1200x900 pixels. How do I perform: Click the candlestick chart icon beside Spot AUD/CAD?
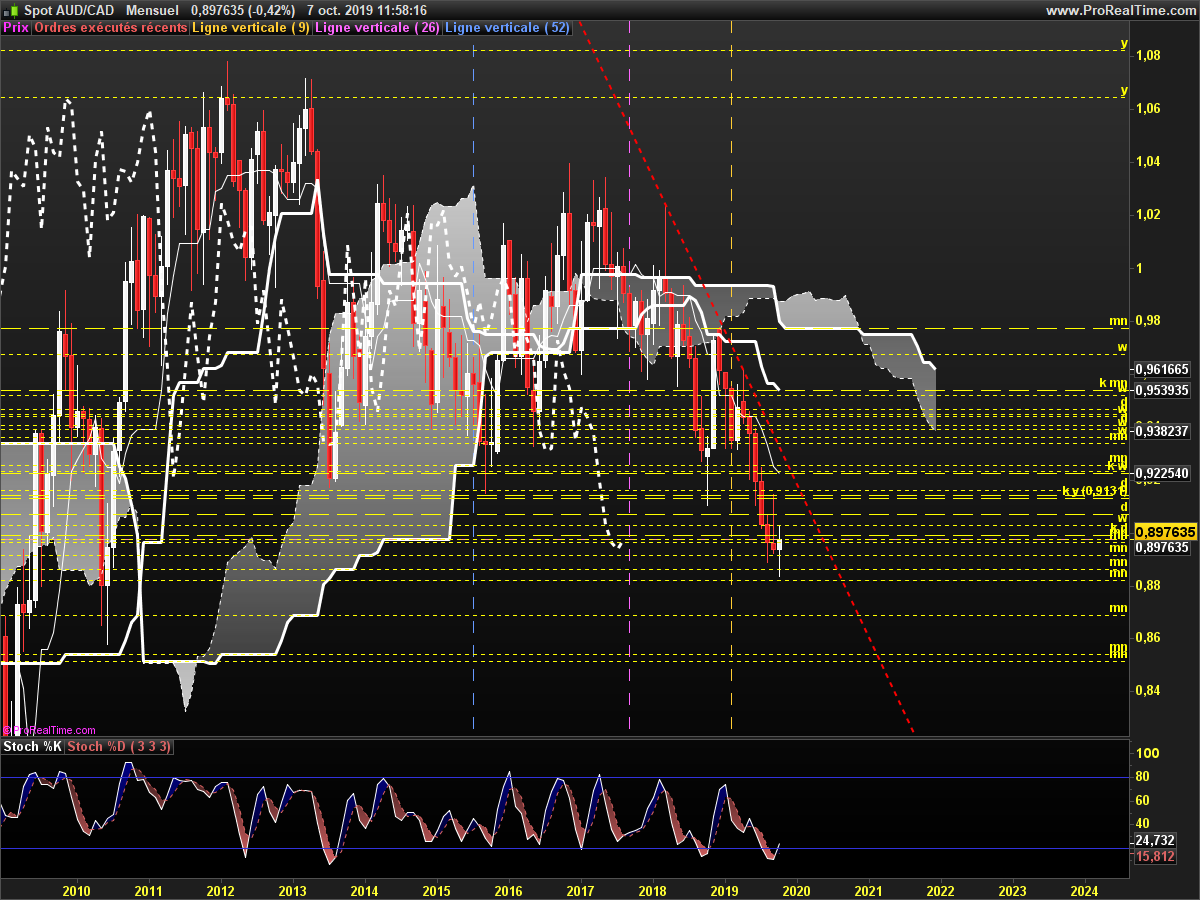[x=10, y=9]
